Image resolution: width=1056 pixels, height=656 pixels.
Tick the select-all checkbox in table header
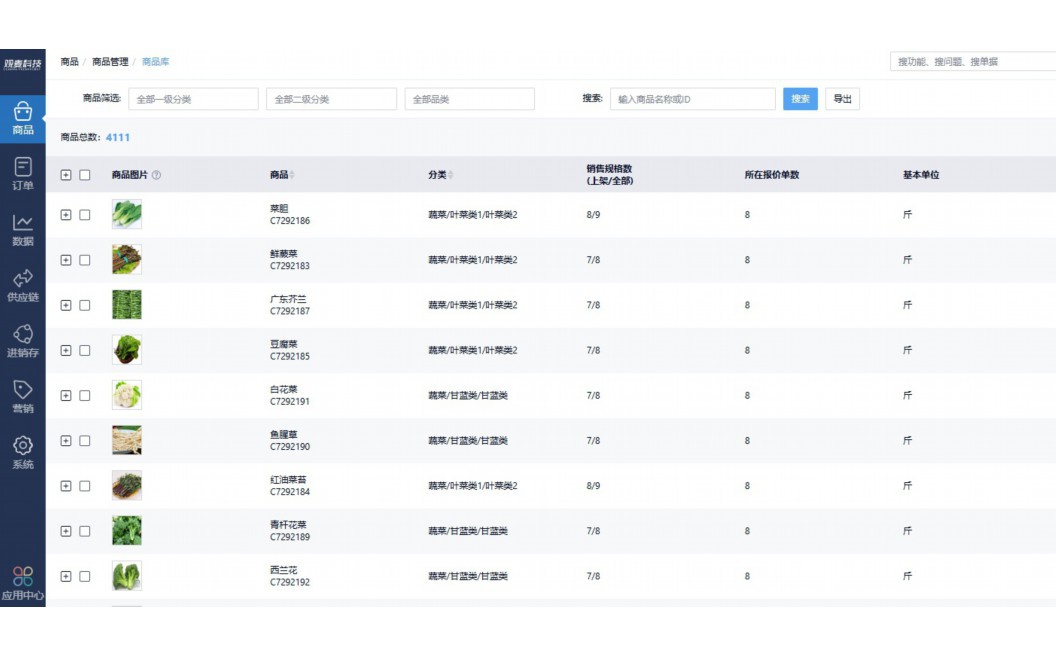[85, 175]
